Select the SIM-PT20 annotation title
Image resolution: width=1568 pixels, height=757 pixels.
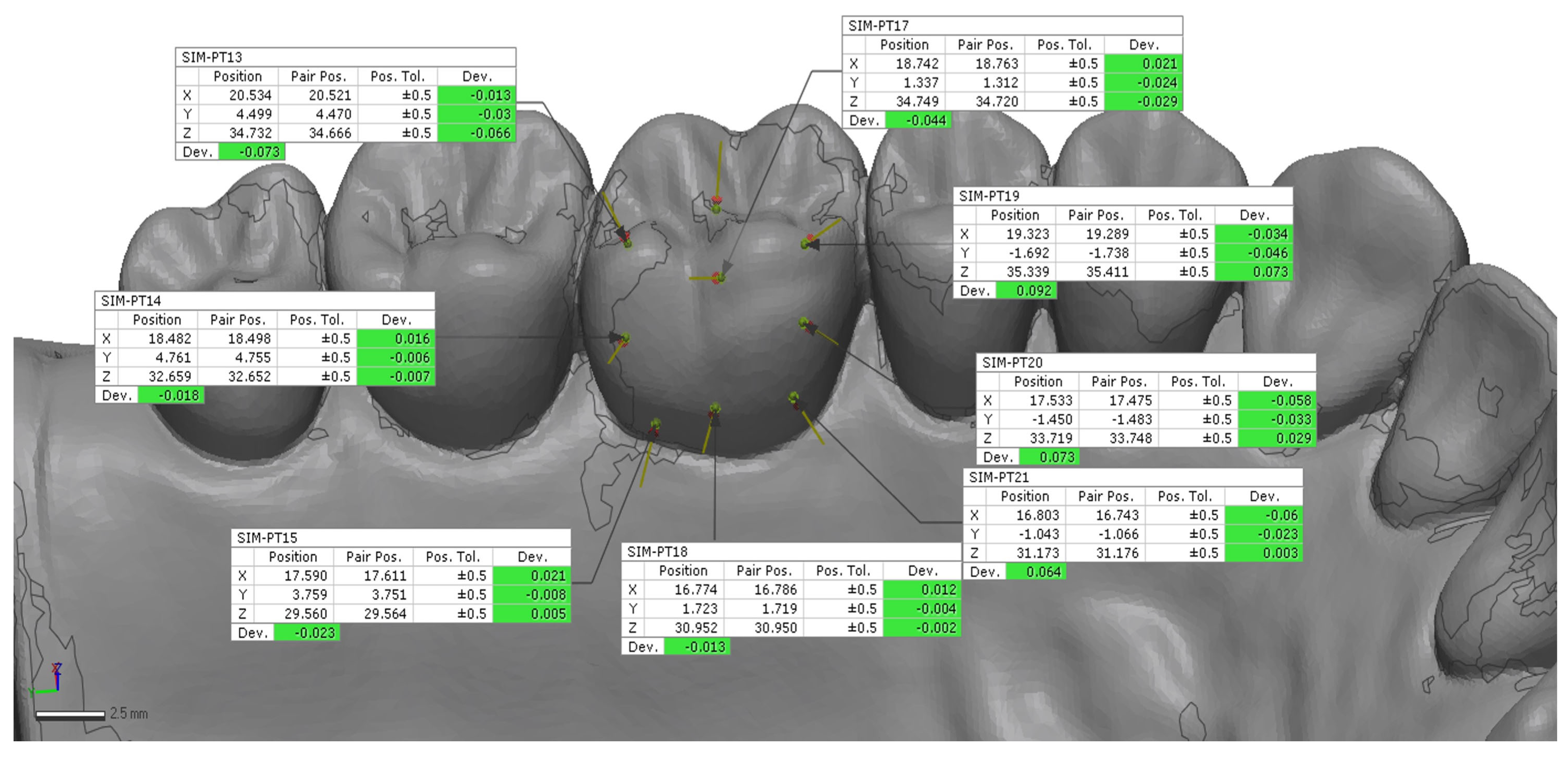pos(1012,363)
